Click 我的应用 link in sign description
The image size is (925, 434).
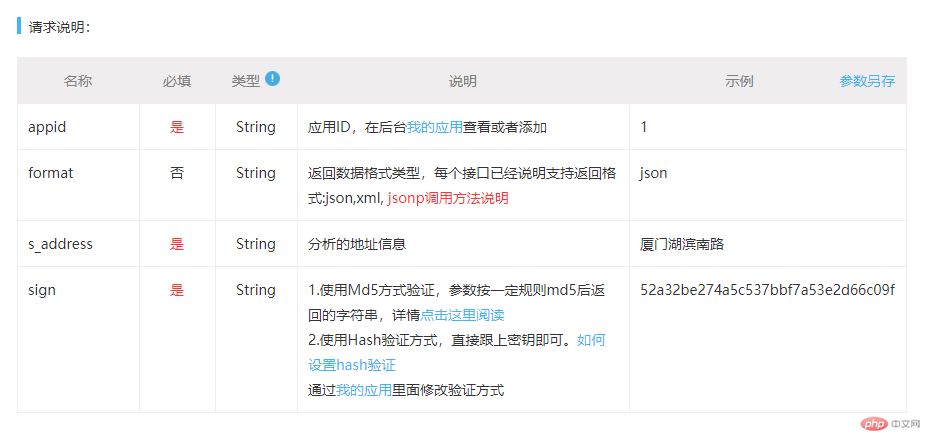click(364, 390)
